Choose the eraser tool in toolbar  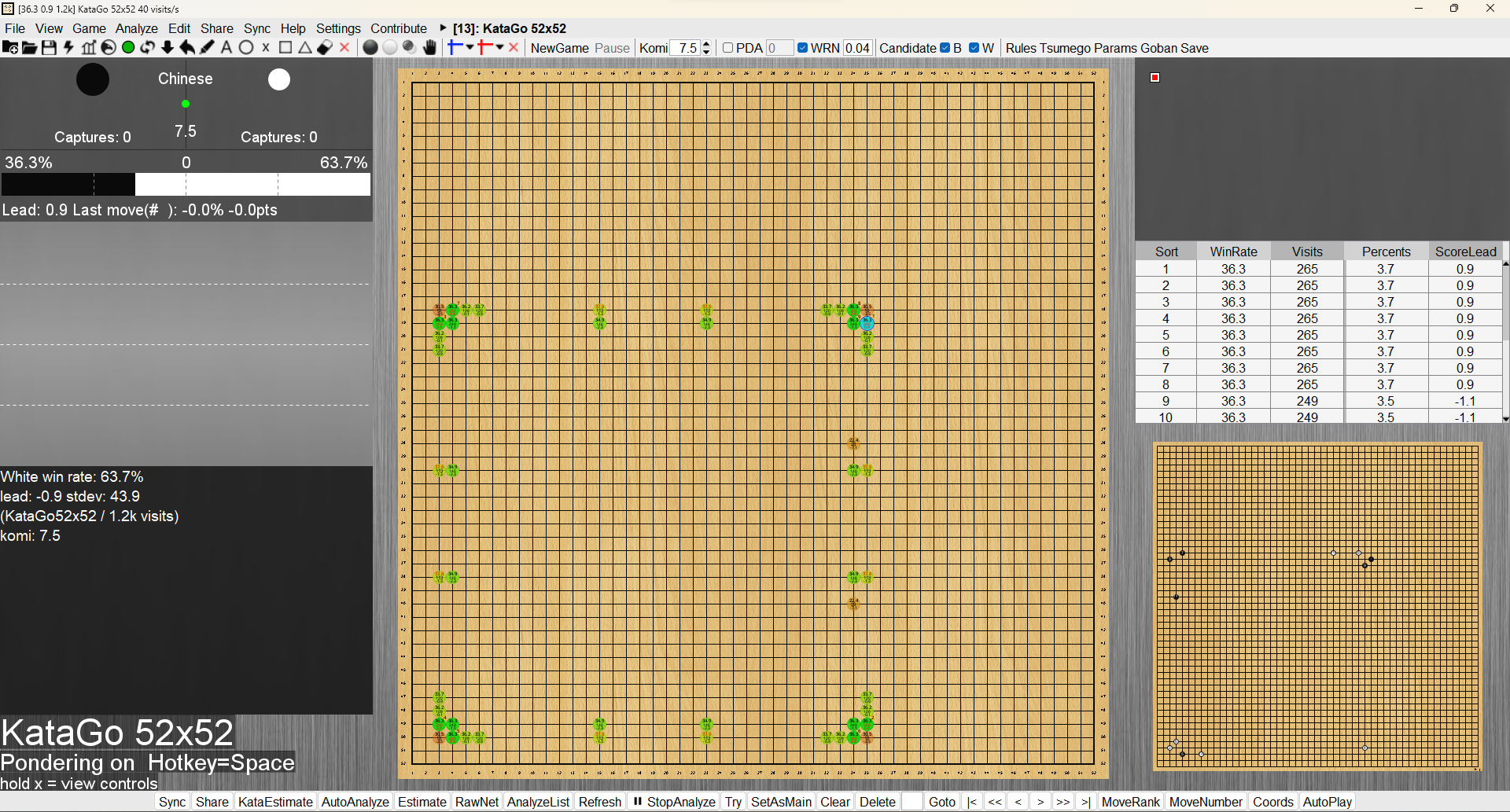coord(324,48)
